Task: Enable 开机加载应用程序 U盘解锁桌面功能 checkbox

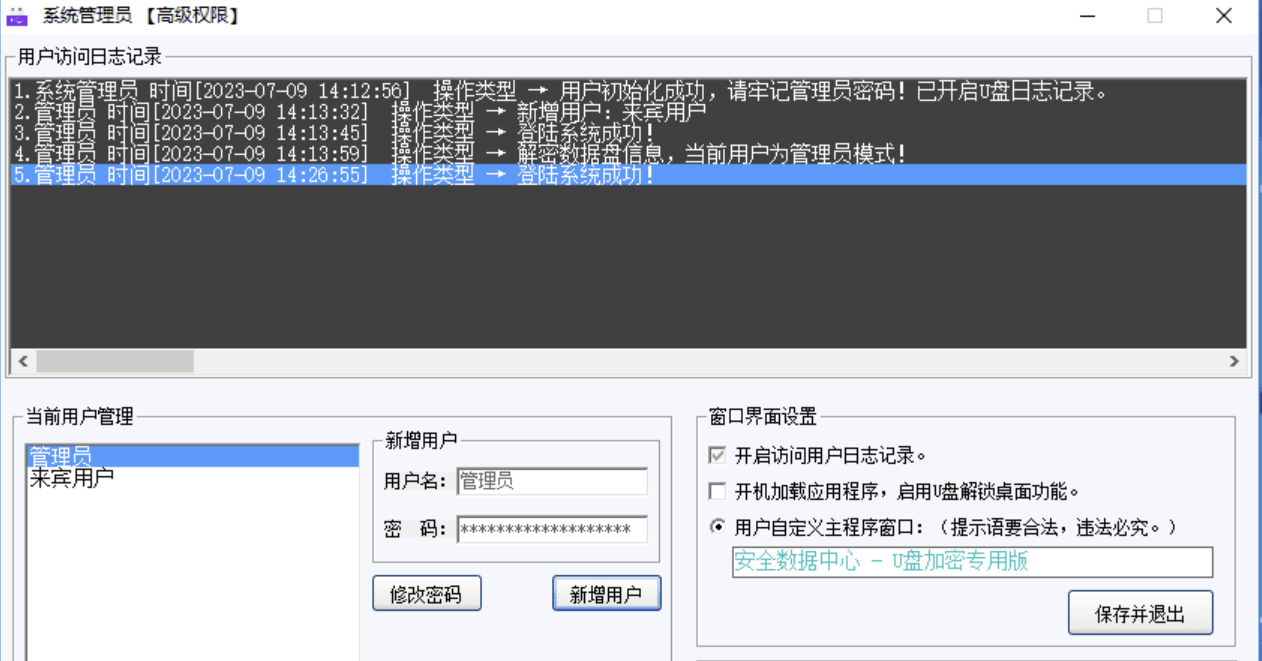Action: click(716, 490)
